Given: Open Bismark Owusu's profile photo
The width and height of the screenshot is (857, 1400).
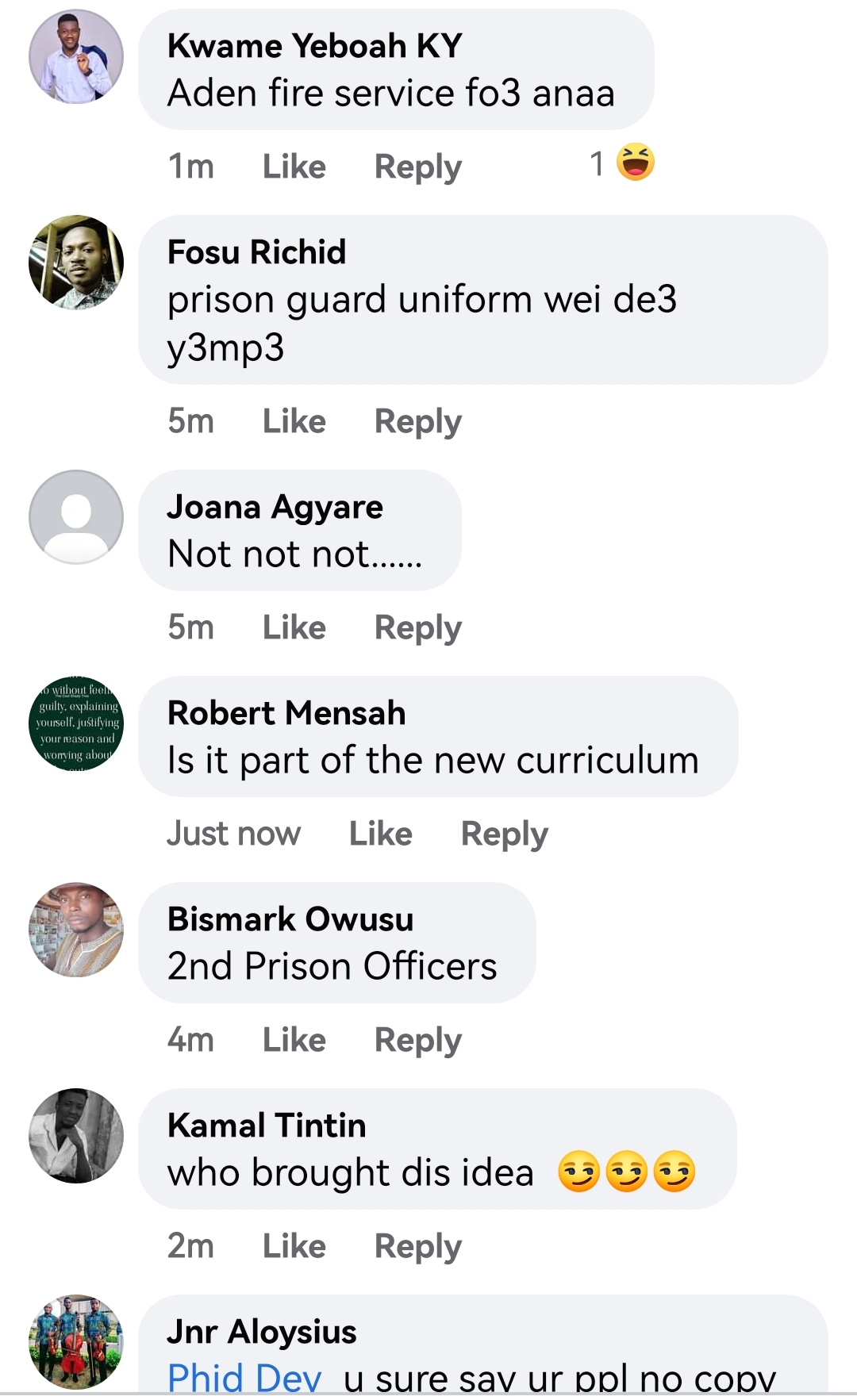Looking at the screenshot, I should tap(76, 930).
